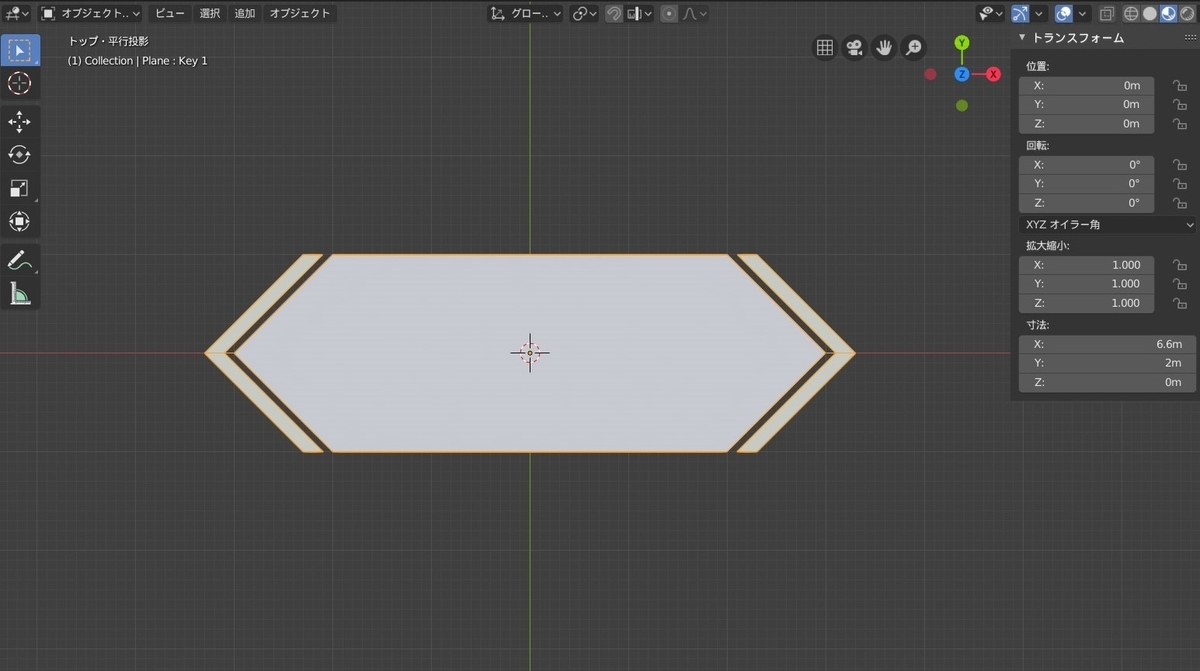Toggle lock on scale Z
The height and width of the screenshot is (671, 1200).
[x=1180, y=303]
